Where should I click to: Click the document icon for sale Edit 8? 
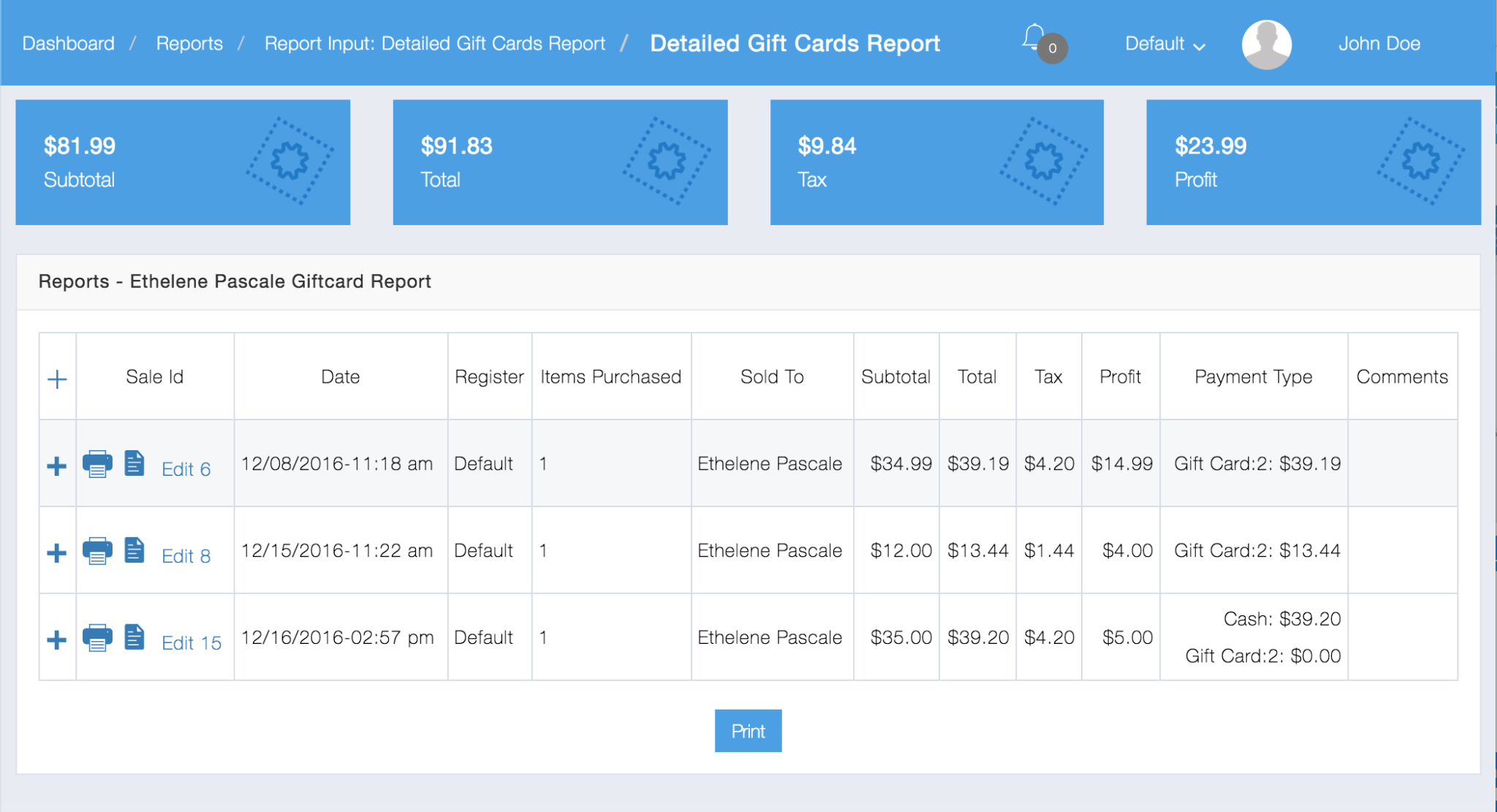134,550
